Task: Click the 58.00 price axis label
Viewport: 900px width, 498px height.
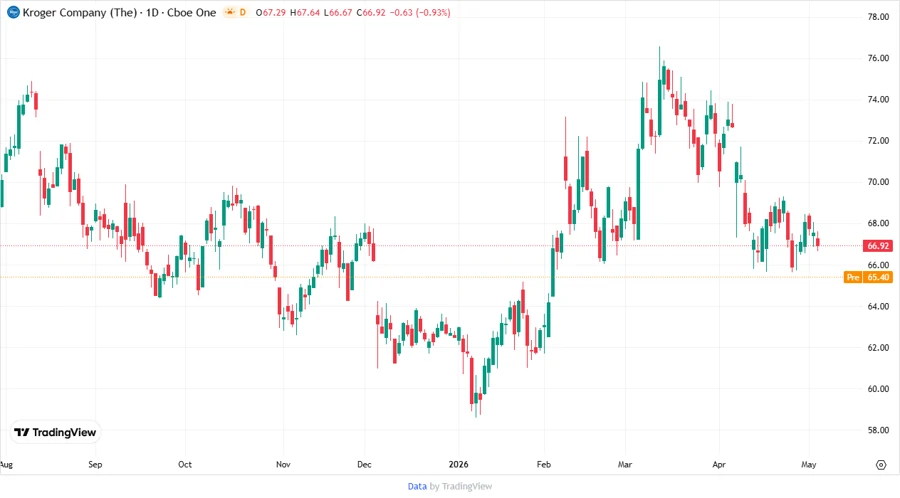Action: pos(878,430)
